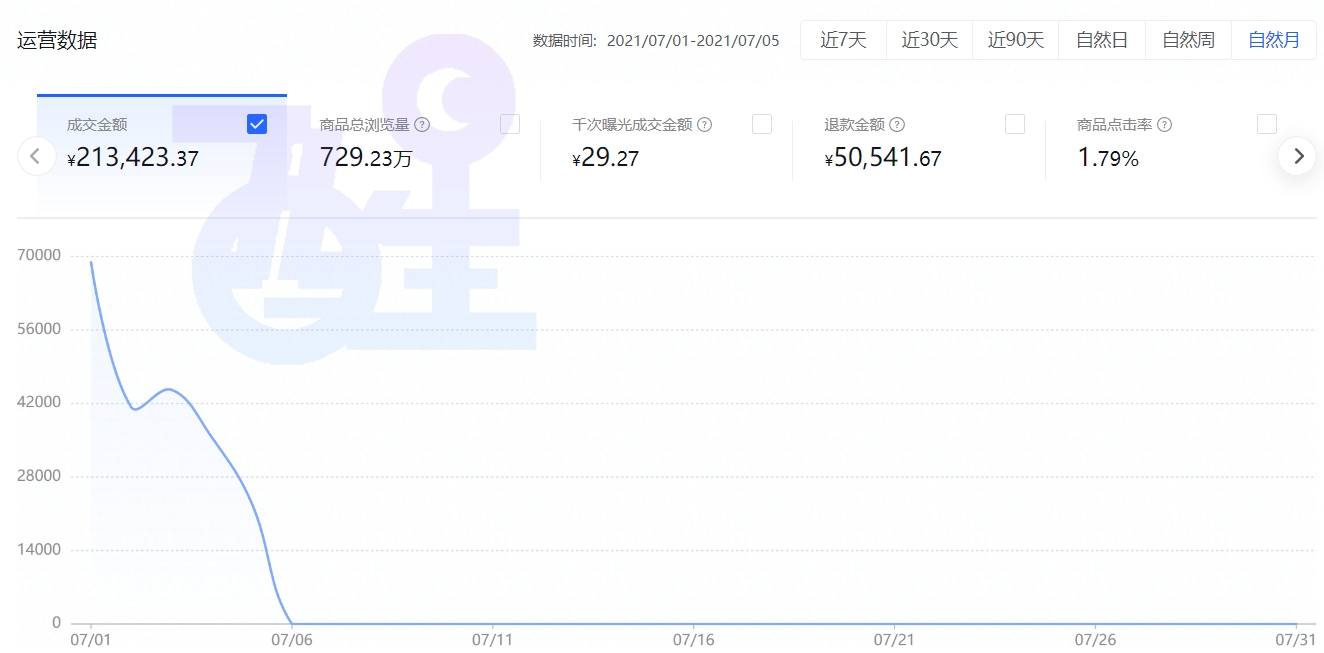Viewport: 1324px width, 653px height.
Task: Enable the 商品总浏览量 checkbox
Action: (509, 124)
